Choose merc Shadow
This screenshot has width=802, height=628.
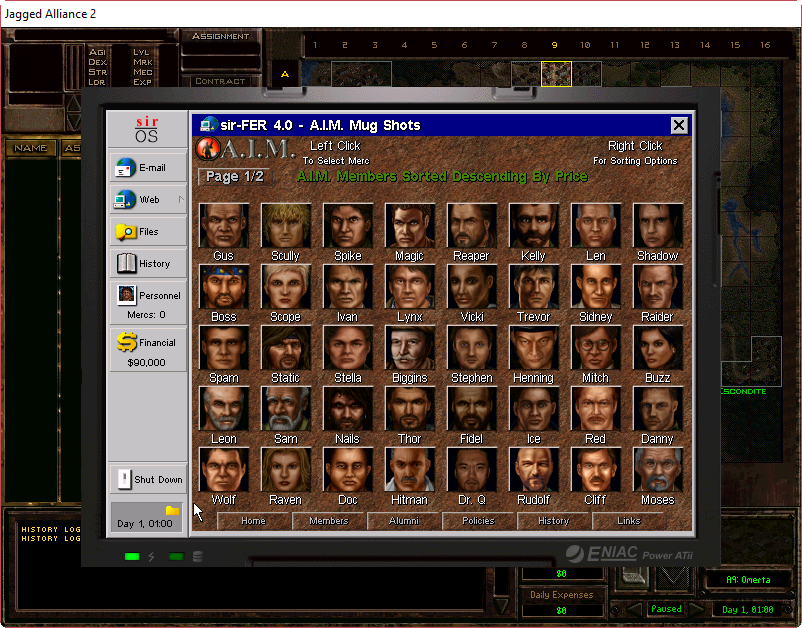click(658, 226)
